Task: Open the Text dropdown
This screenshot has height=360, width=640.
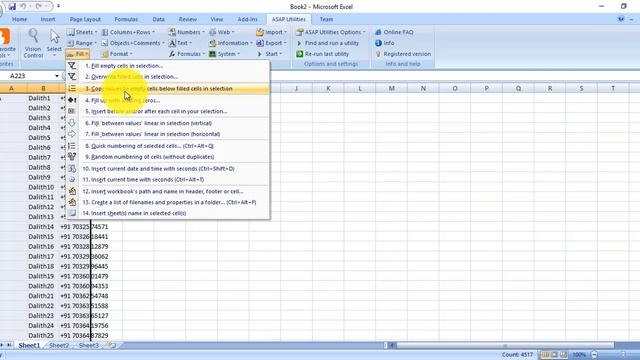Action: pyautogui.click(x=180, y=43)
